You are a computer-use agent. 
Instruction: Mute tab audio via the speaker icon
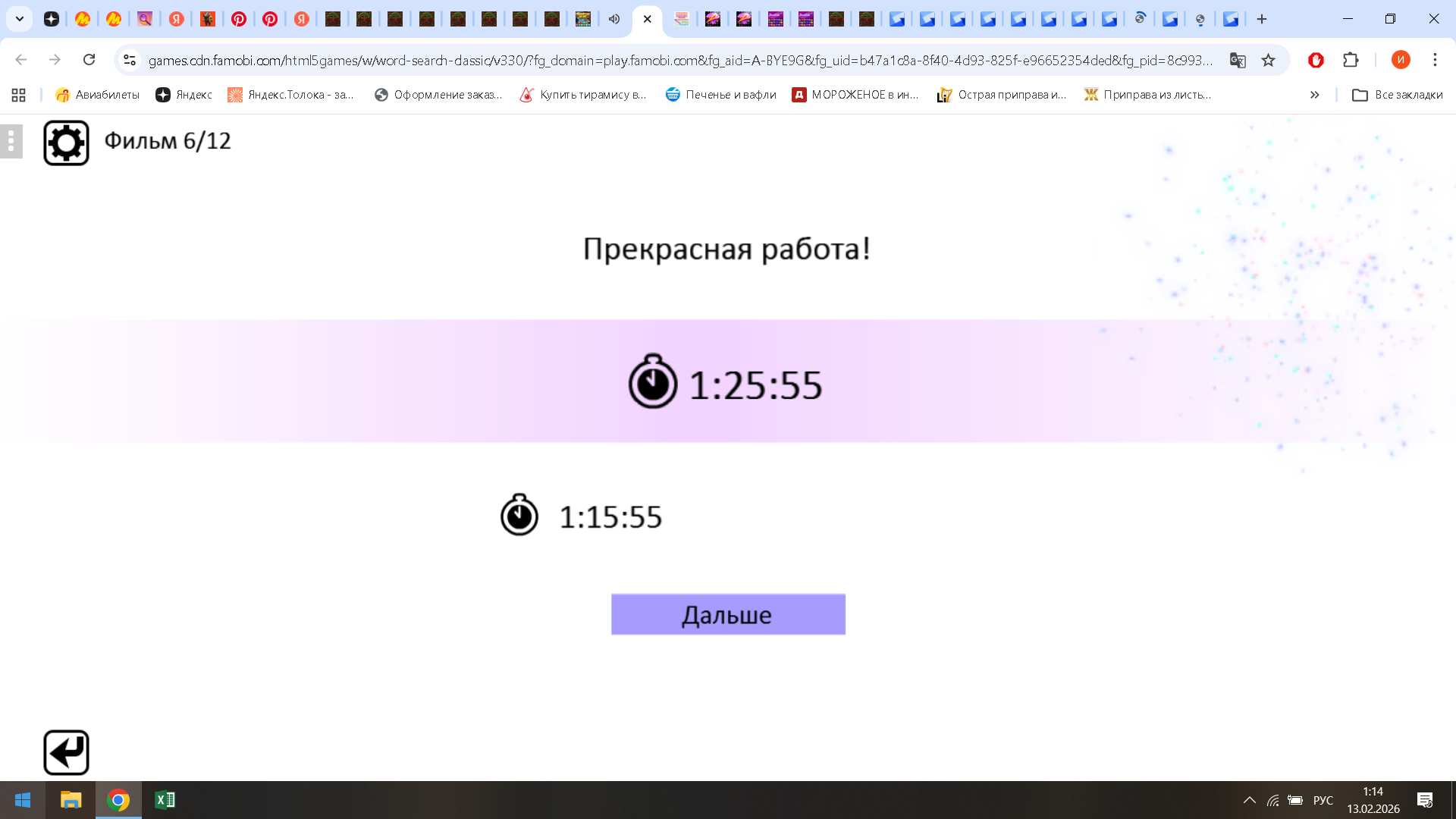click(614, 19)
